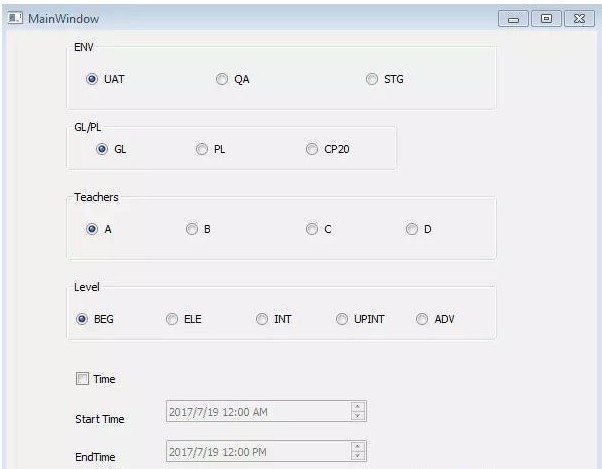Close the MainWindow
The image size is (602, 469).
pyautogui.click(x=579, y=19)
